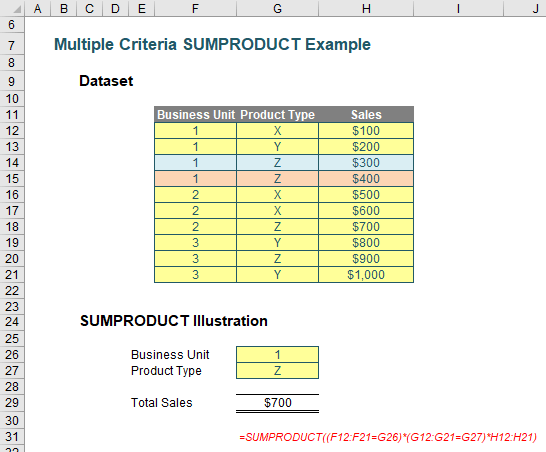Select column D header
Image resolution: width=546 pixels, height=452 pixels.
coord(116,8)
